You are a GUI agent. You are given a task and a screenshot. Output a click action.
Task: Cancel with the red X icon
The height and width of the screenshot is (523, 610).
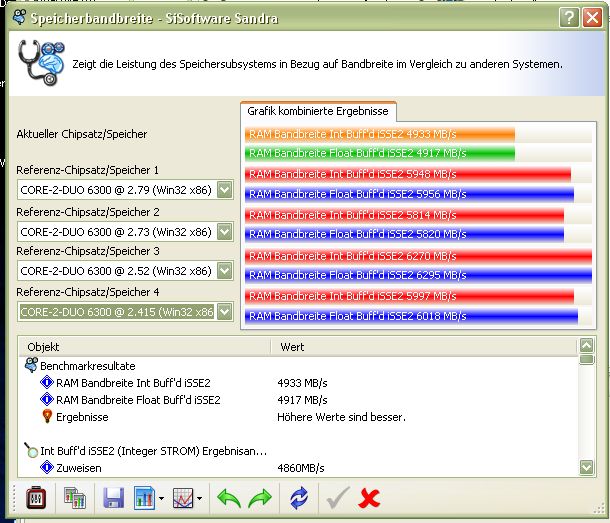tap(369, 498)
